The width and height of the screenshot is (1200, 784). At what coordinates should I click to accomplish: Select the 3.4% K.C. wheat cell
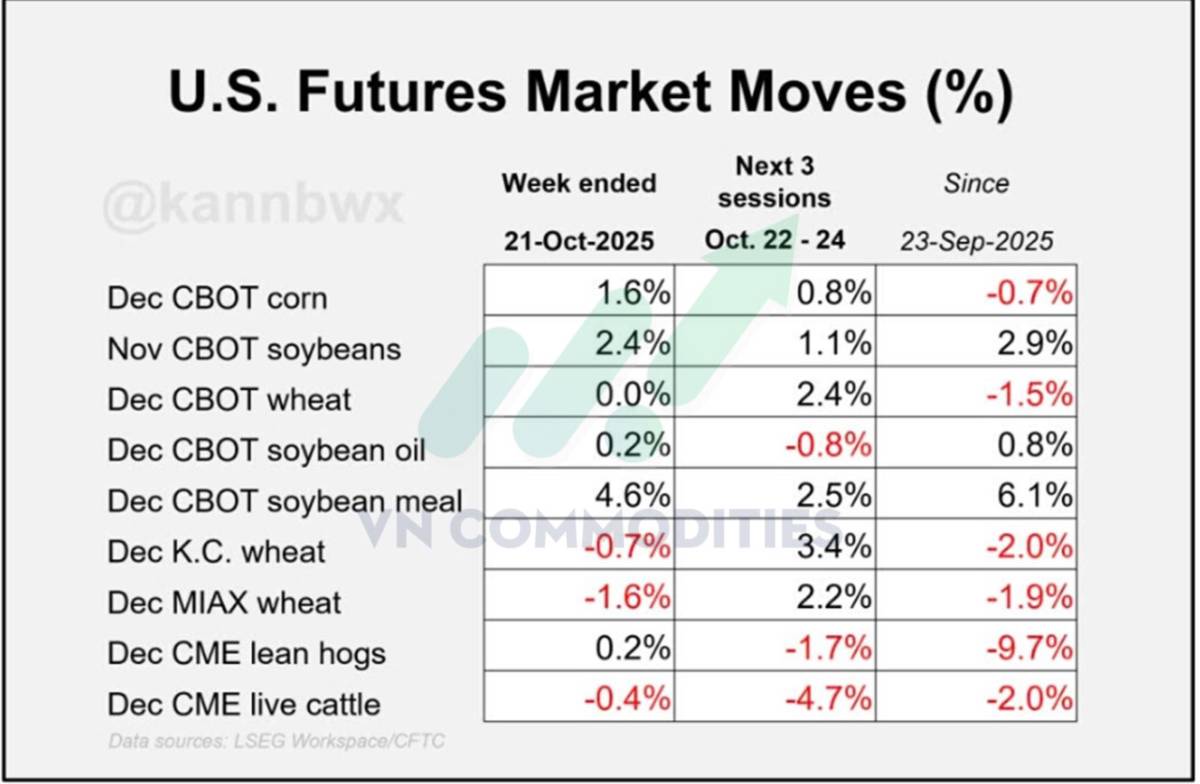[775, 545]
